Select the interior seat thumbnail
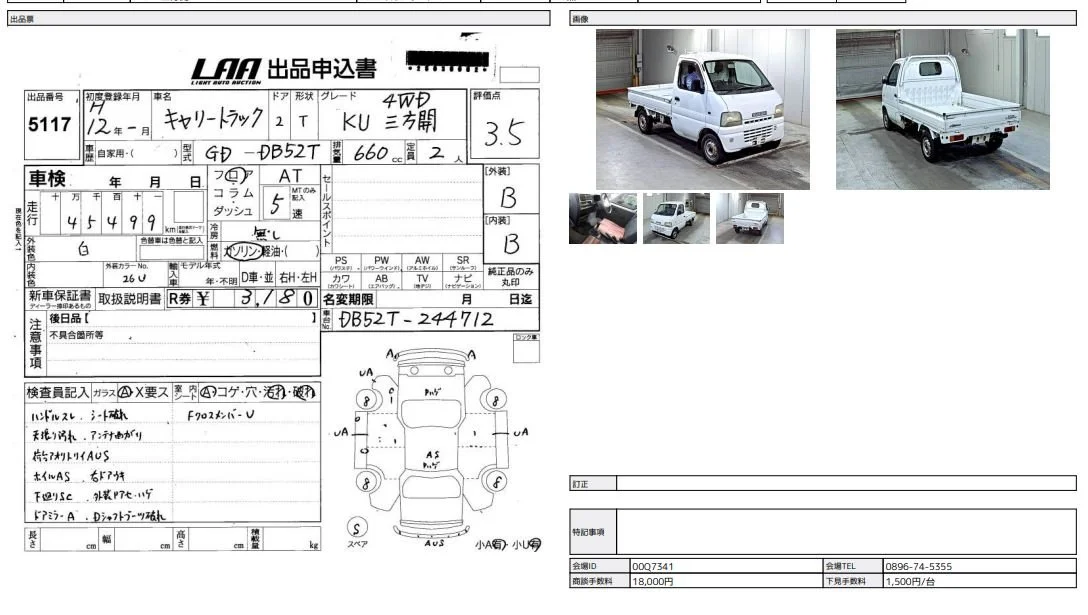 click(x=602, y=218)
